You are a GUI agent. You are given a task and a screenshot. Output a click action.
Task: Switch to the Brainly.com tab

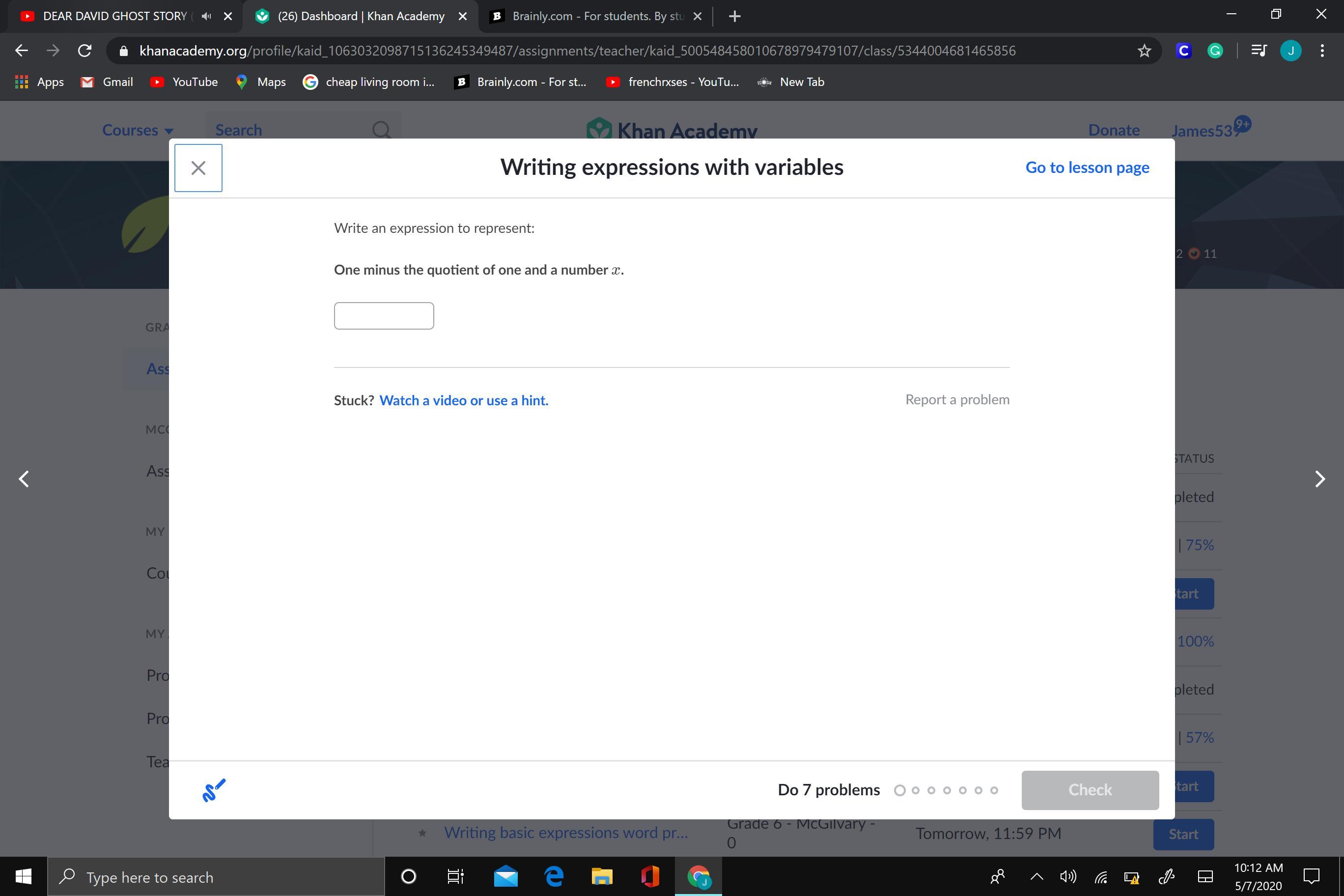[x=594, y=17]
